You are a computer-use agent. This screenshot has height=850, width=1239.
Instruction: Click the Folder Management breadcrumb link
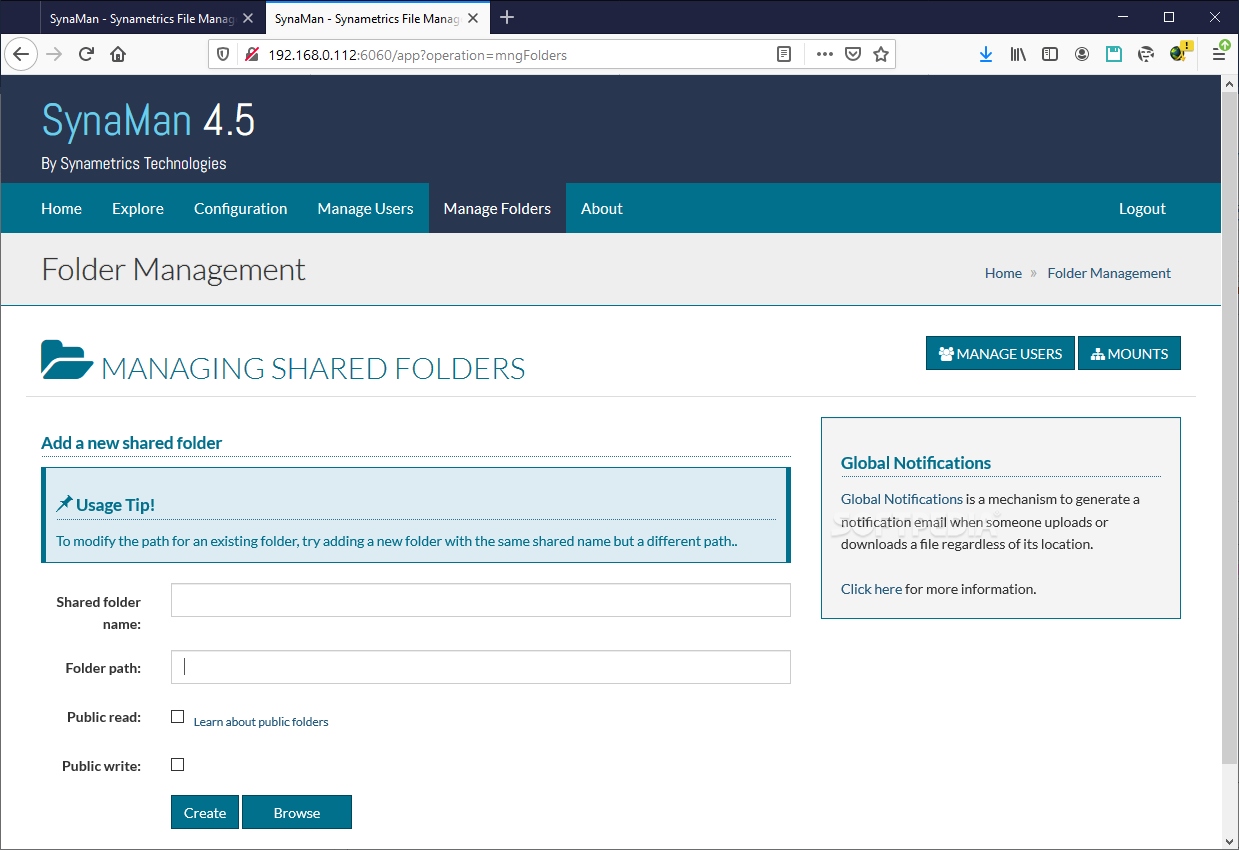point(1109,273)
